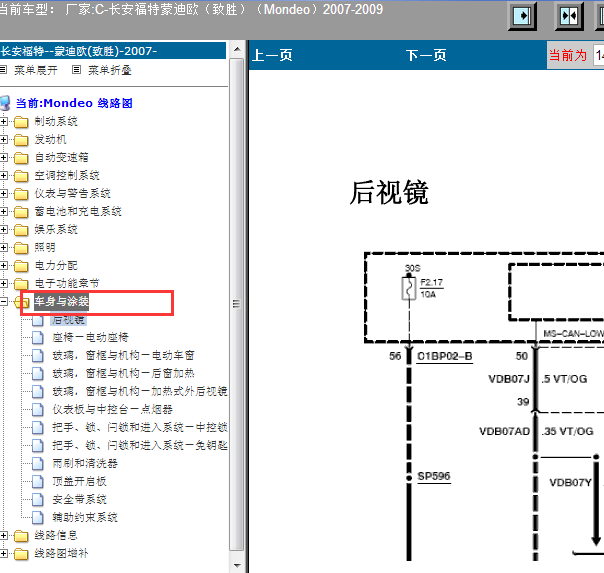The image size is (604, 573).
Task: Click the tree panel vertical scrollbar thumb
Action: 237,304
